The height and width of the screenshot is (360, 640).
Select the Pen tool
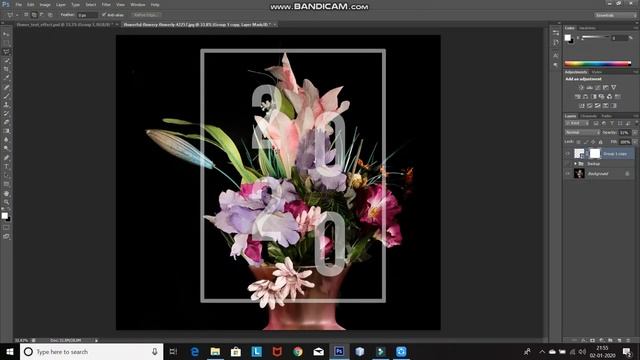tap(6, 158)
